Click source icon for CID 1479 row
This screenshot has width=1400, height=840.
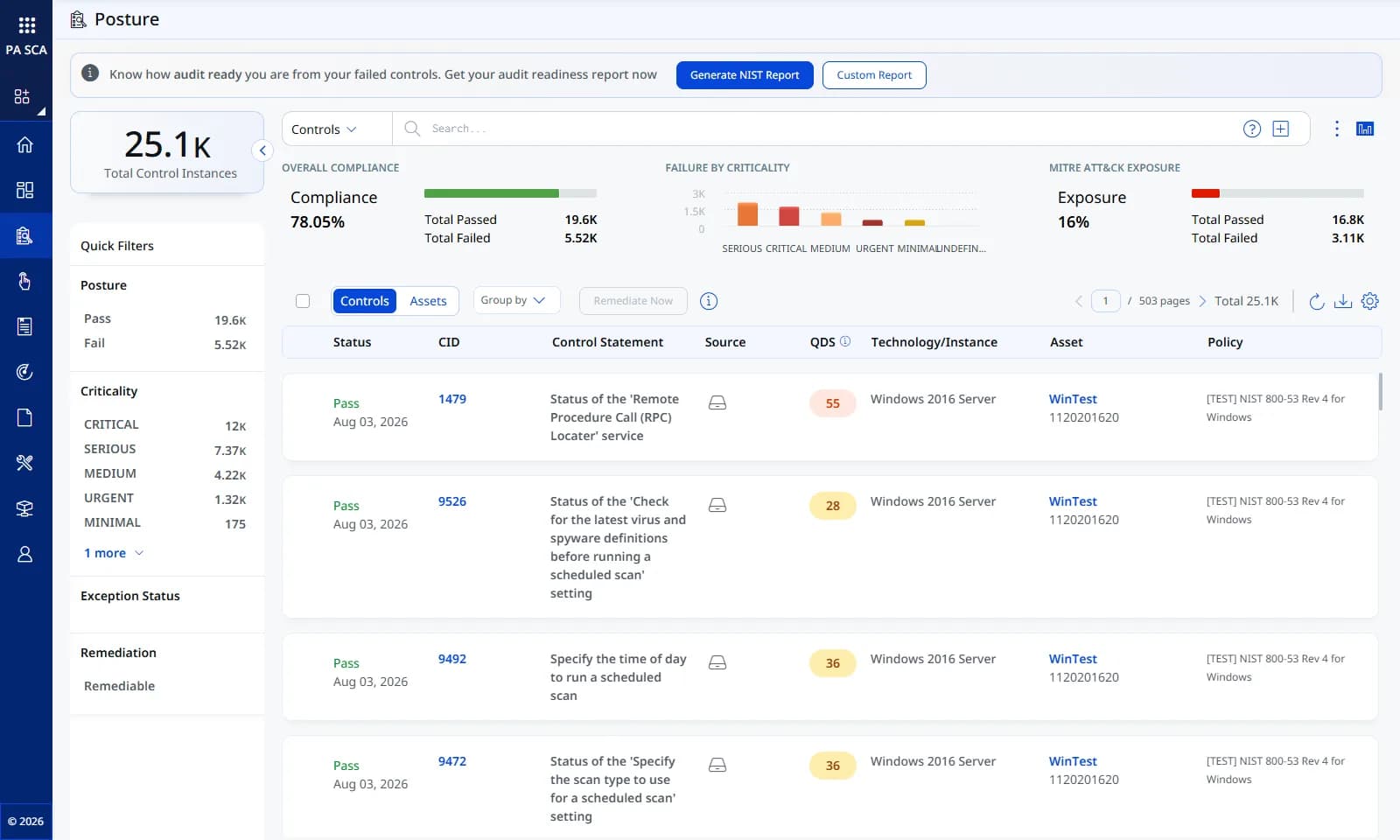click(x=717, y=402)
